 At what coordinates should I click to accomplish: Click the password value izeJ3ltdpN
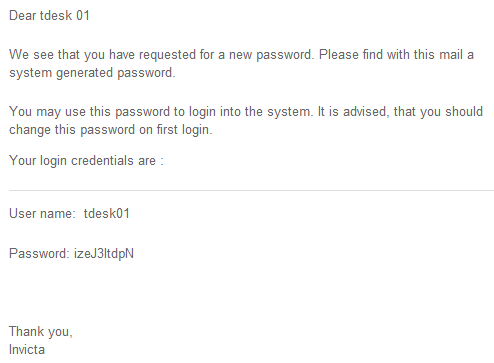(104, 254)
